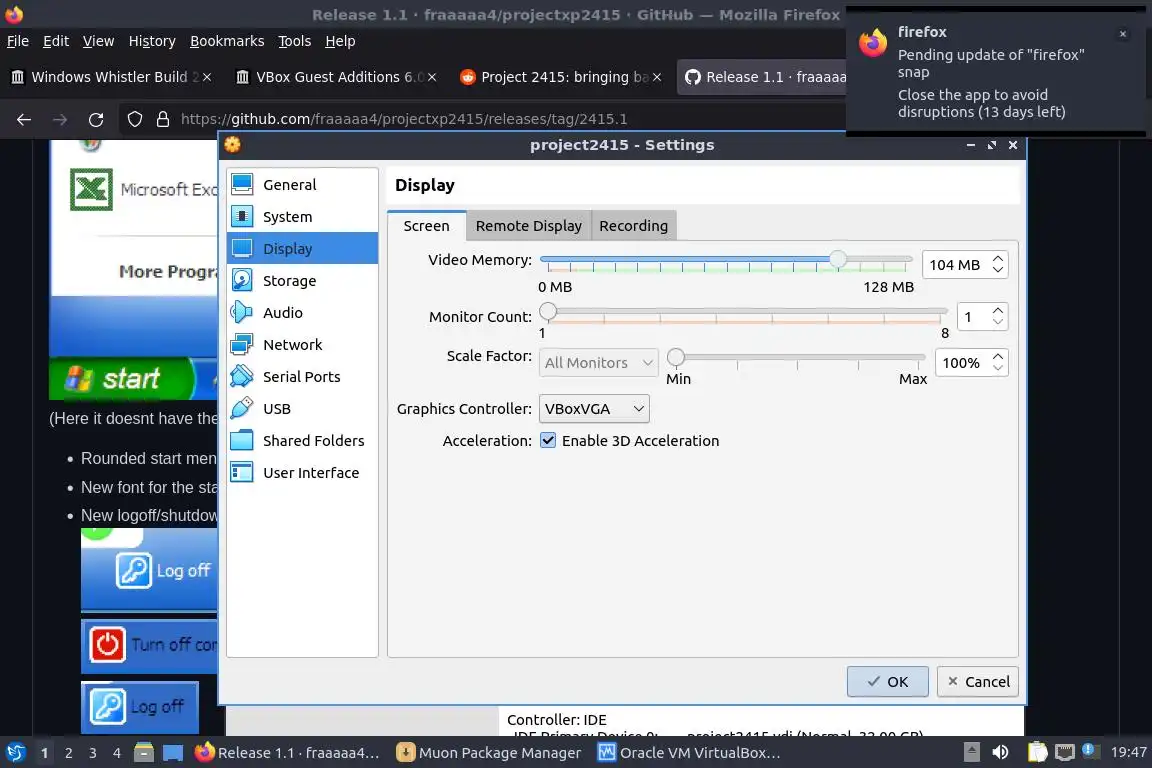This screenshot has width=1152, height=768.
Task: Close the Windows Whistler Build tab
Action: (207, 77)
